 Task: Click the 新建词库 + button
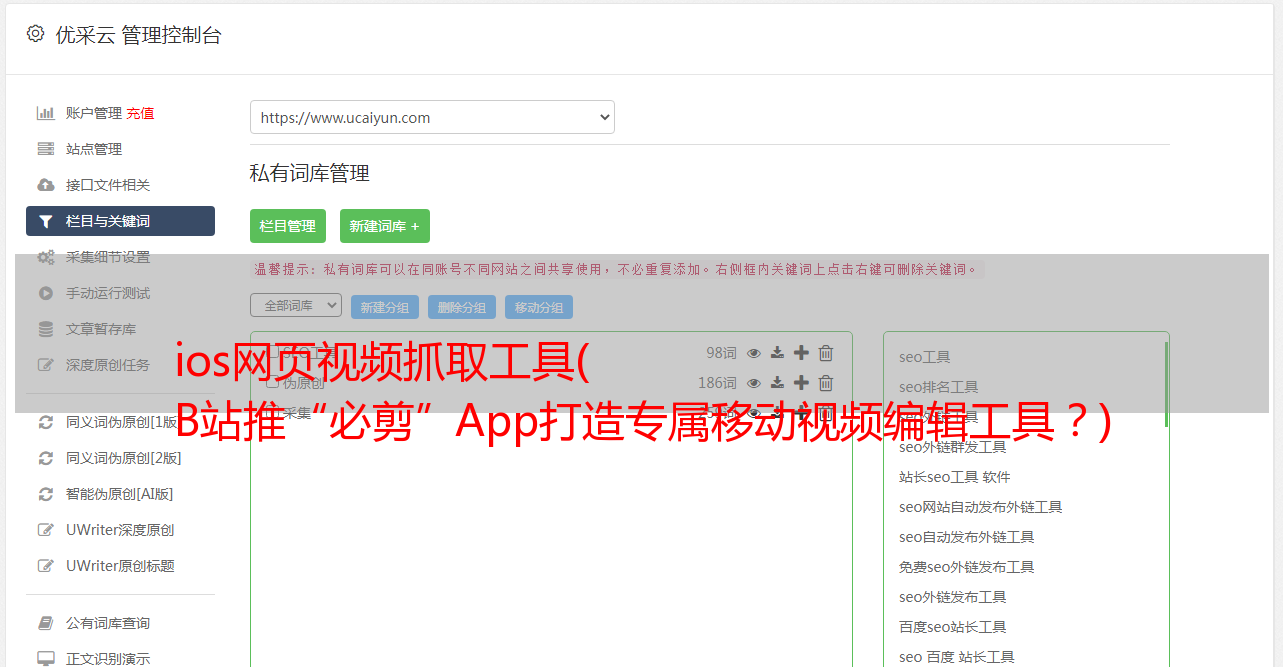pyautogui.click(x=385, y=226)
